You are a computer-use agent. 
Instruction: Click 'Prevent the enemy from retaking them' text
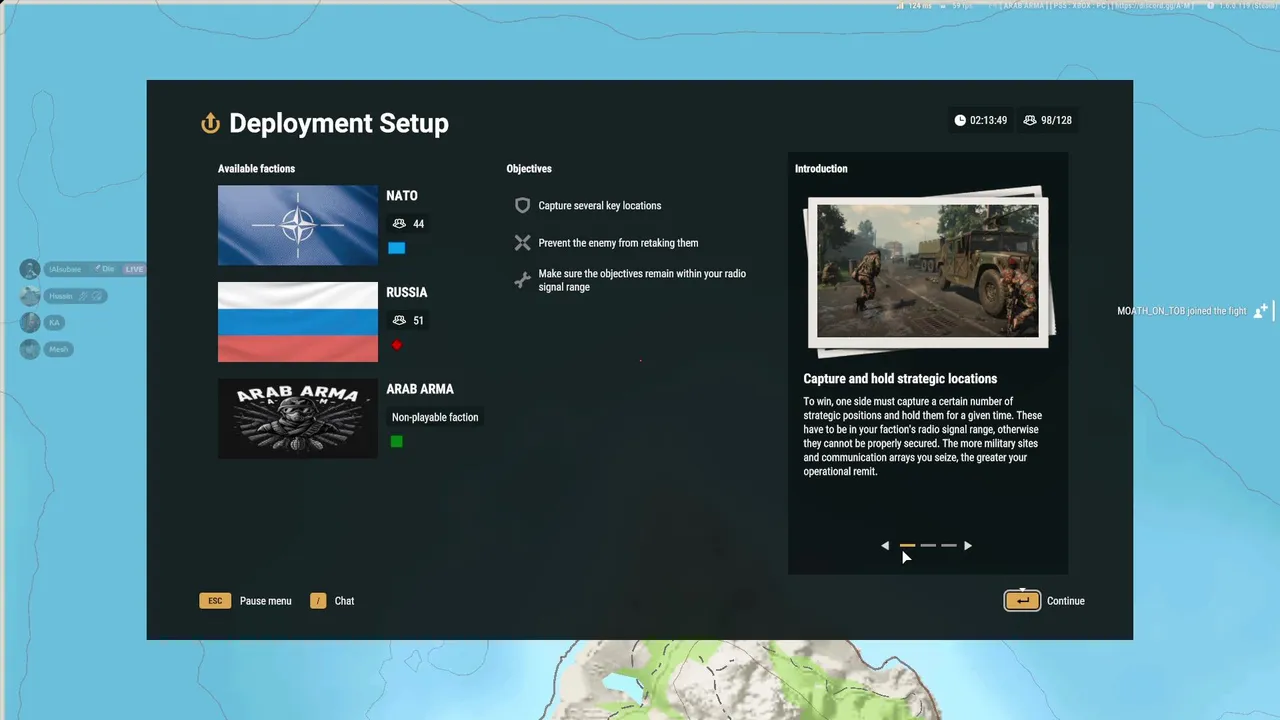pos(618,243)
